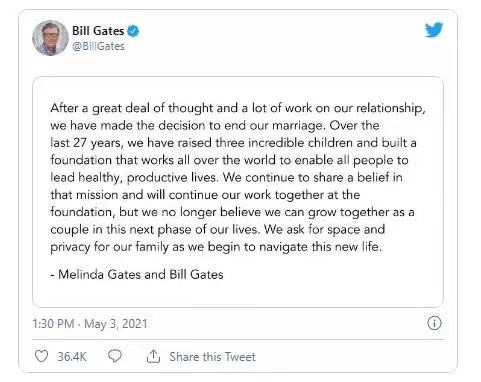Viewport: 481px width, 382px height.
Task: Click the 'privacy for our family' line
Action: [x=216, y=247]
